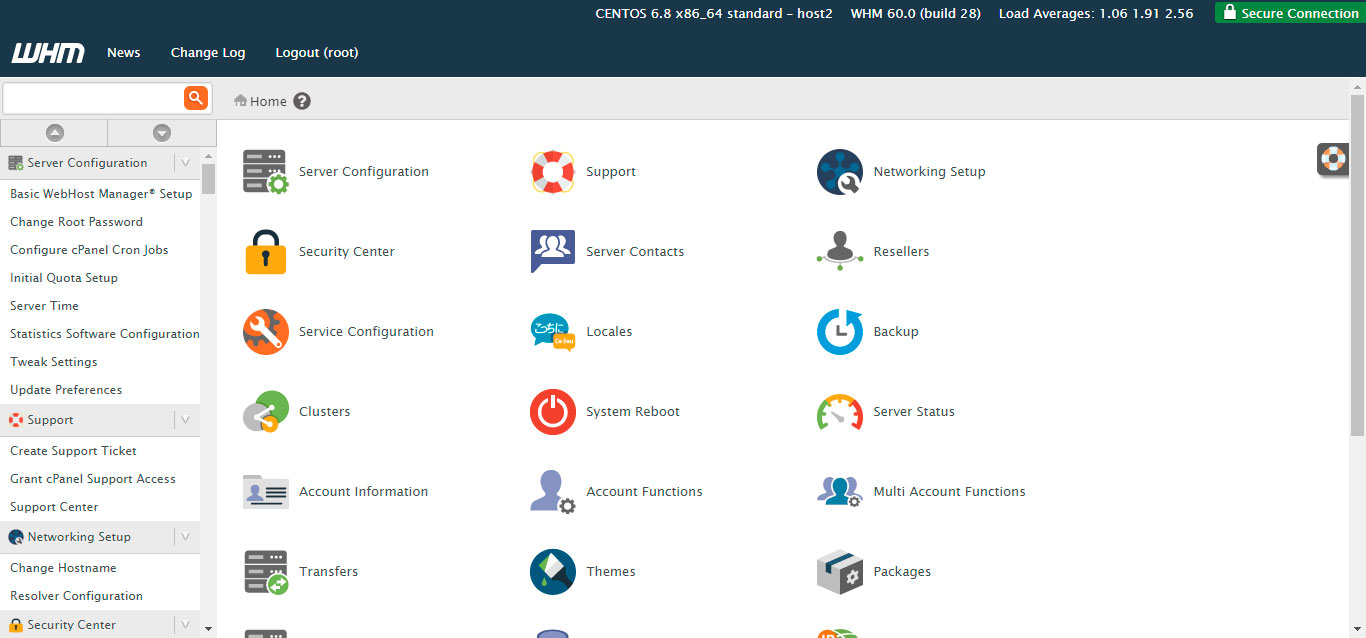Screen dimensions: 1366x638
Task: Open Support Center sidebar link
Action: 54,507
